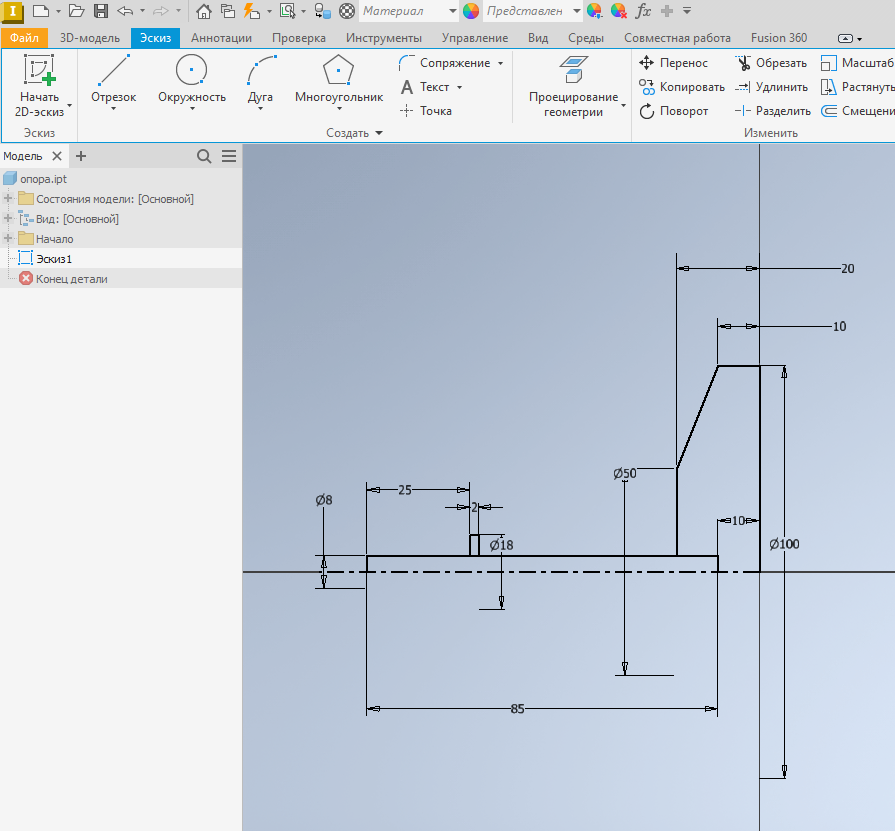The image size is (895, 831).
Task: Go to the Home view icon
Action: (x=204, y=11)
